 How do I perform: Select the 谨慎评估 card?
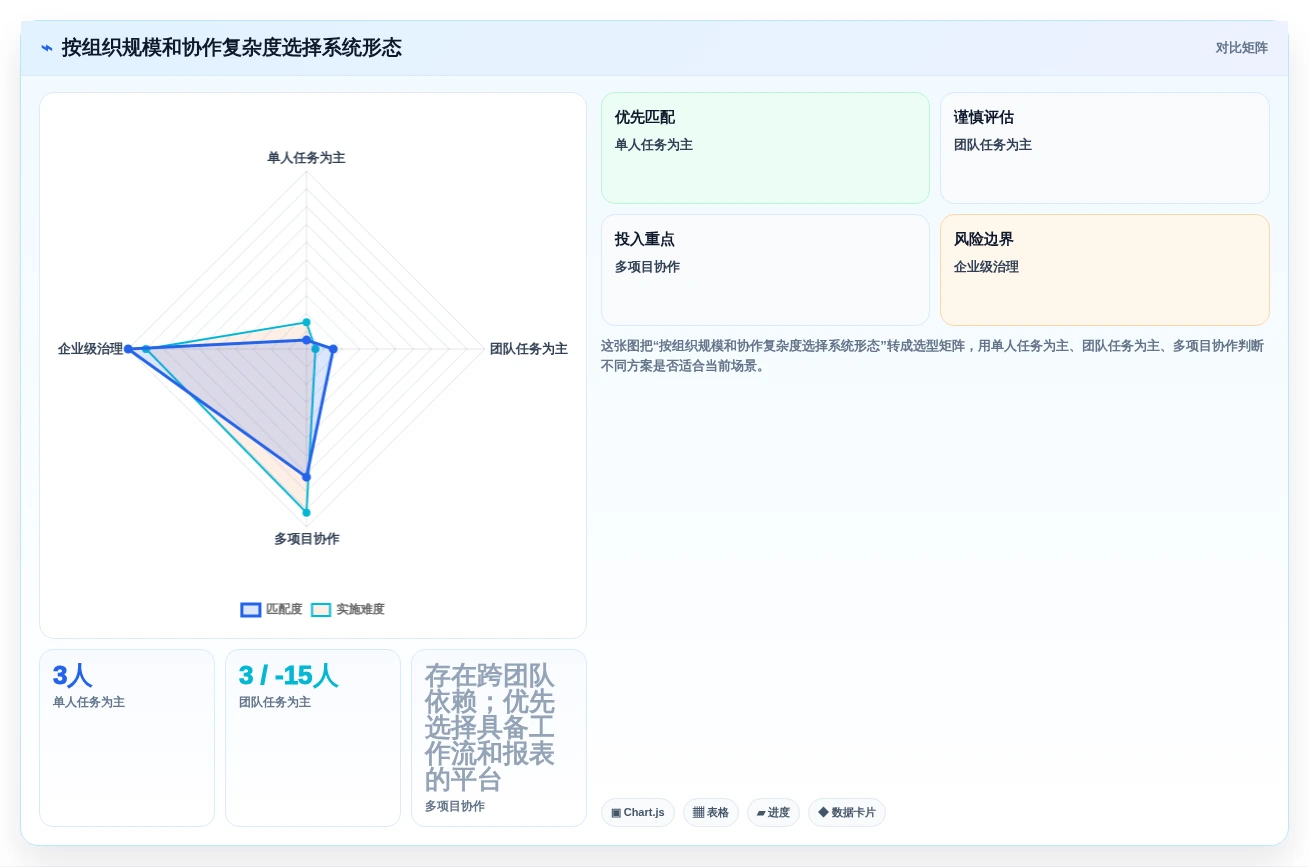(1104, 148)
